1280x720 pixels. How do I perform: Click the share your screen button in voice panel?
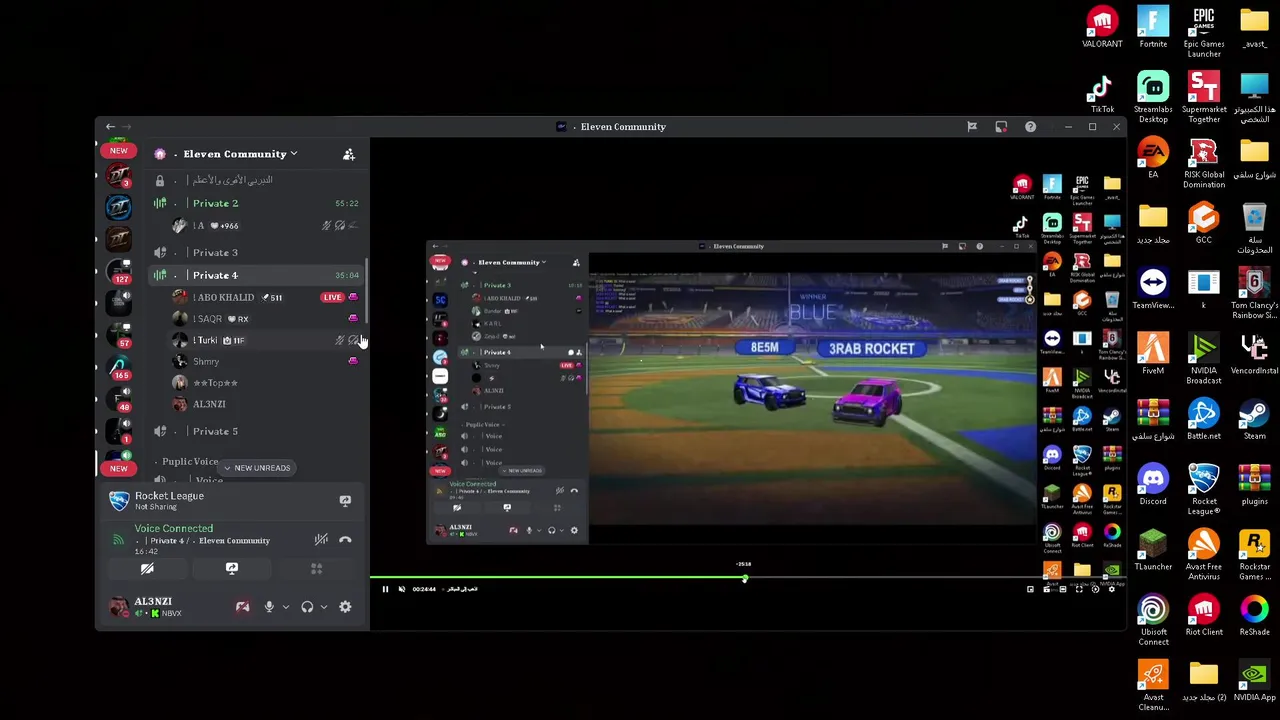232,569
